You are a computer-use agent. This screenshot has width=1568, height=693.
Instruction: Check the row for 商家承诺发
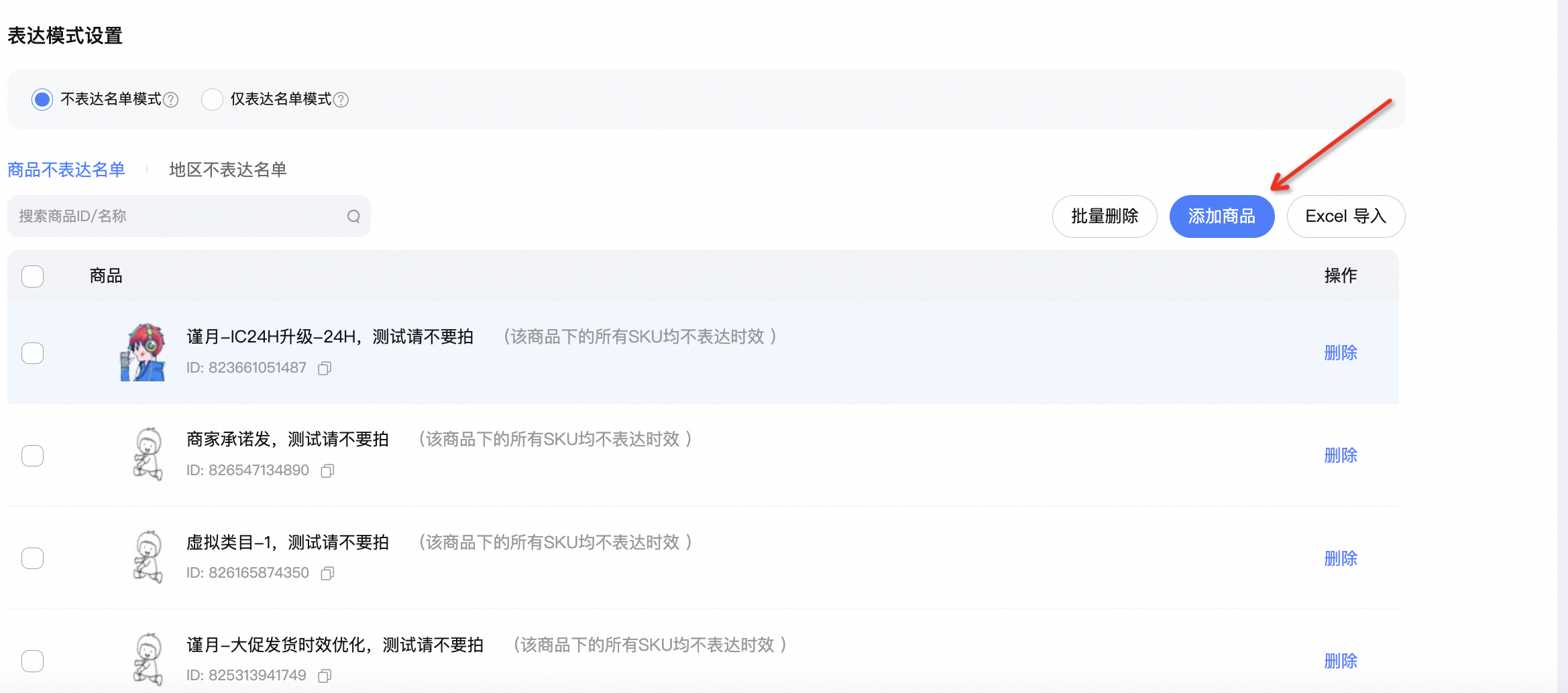32,456
